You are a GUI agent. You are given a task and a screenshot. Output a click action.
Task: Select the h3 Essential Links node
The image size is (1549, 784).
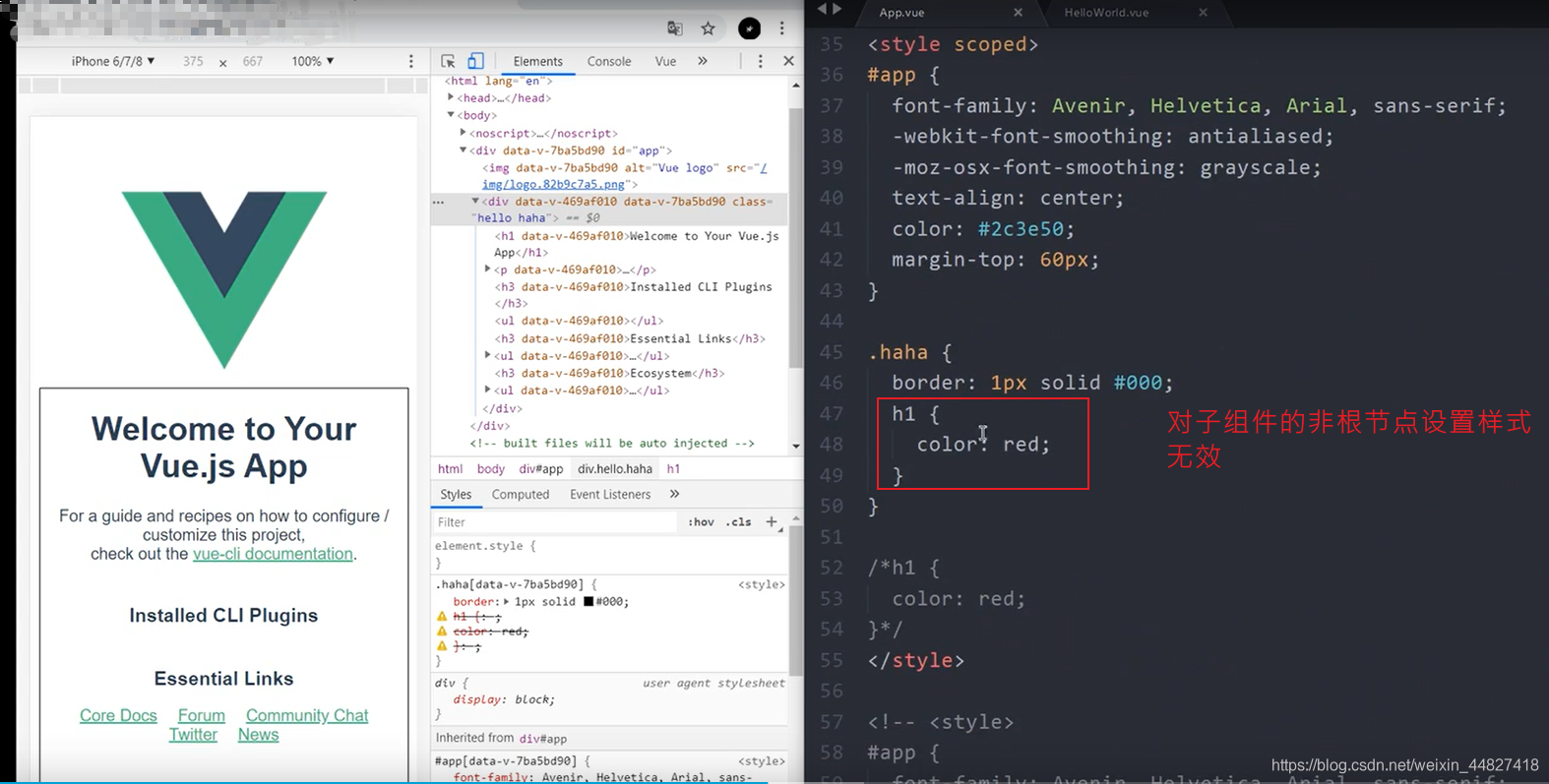[630, 338]
